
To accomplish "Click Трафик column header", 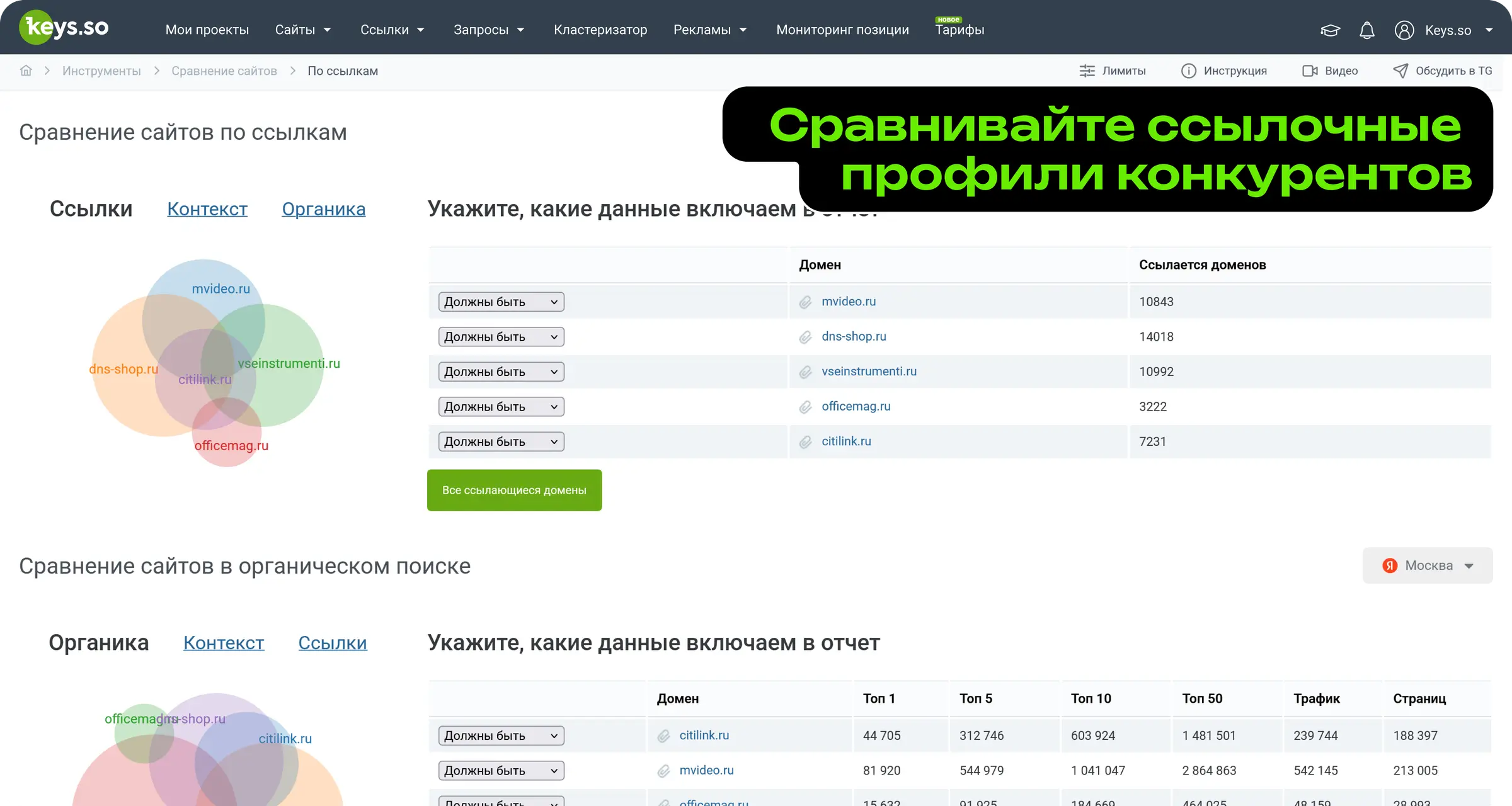I will point(1316,699).
